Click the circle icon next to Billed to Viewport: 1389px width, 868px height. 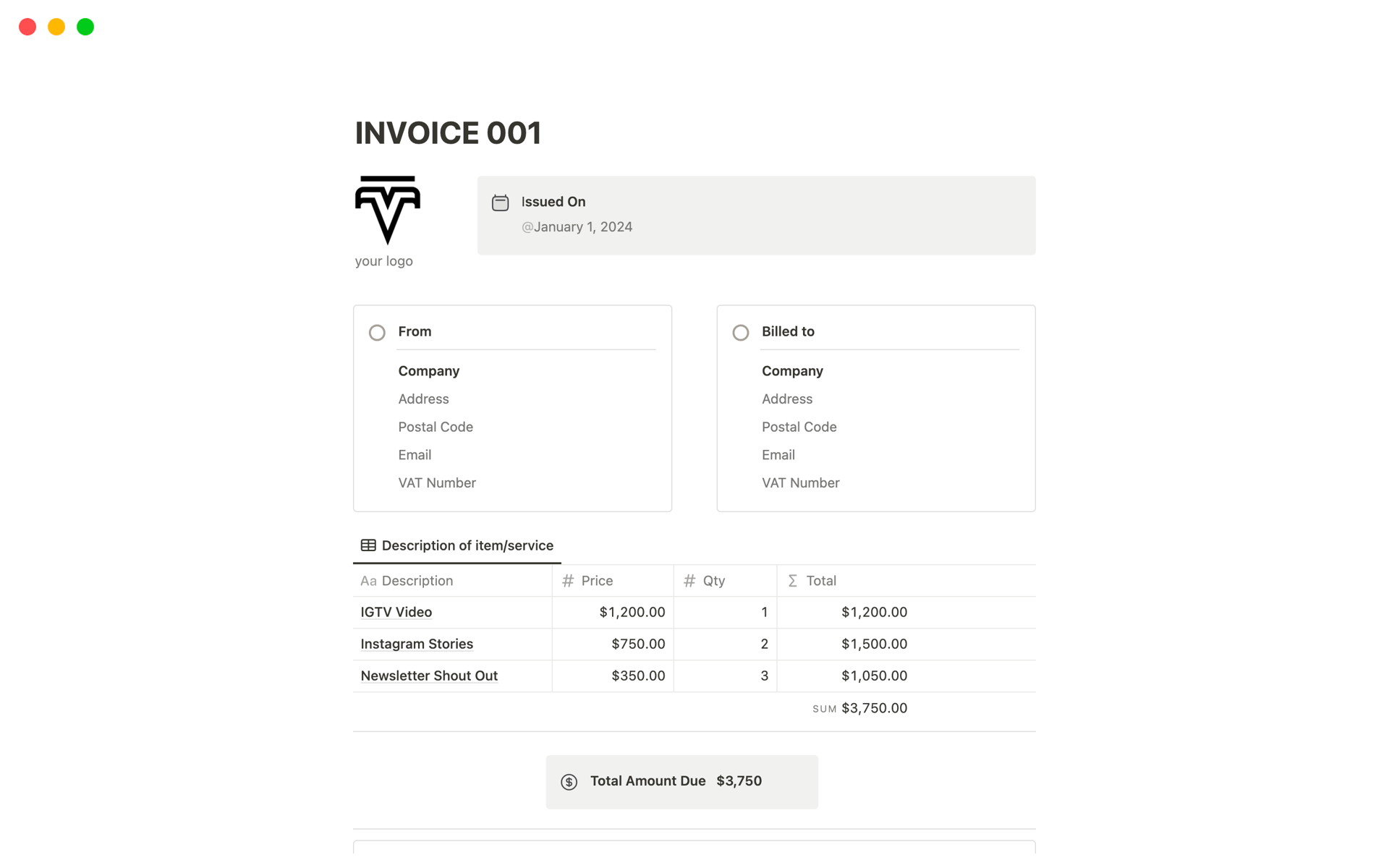(x=740, y=333)
